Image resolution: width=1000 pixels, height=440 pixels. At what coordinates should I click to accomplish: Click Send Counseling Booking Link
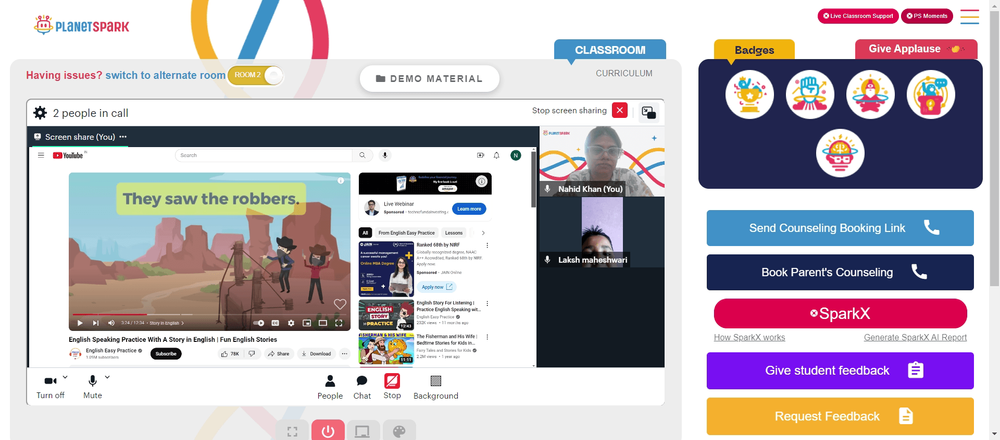pyautogui.click(x=840, y=228)
